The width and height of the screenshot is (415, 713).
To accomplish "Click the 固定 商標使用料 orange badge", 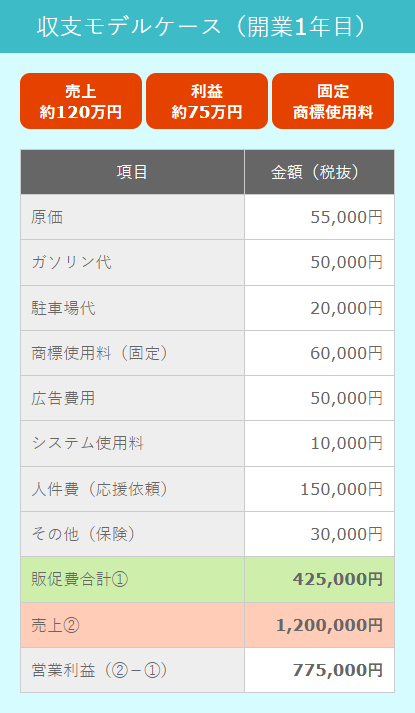I will click(x=333, y=101).
